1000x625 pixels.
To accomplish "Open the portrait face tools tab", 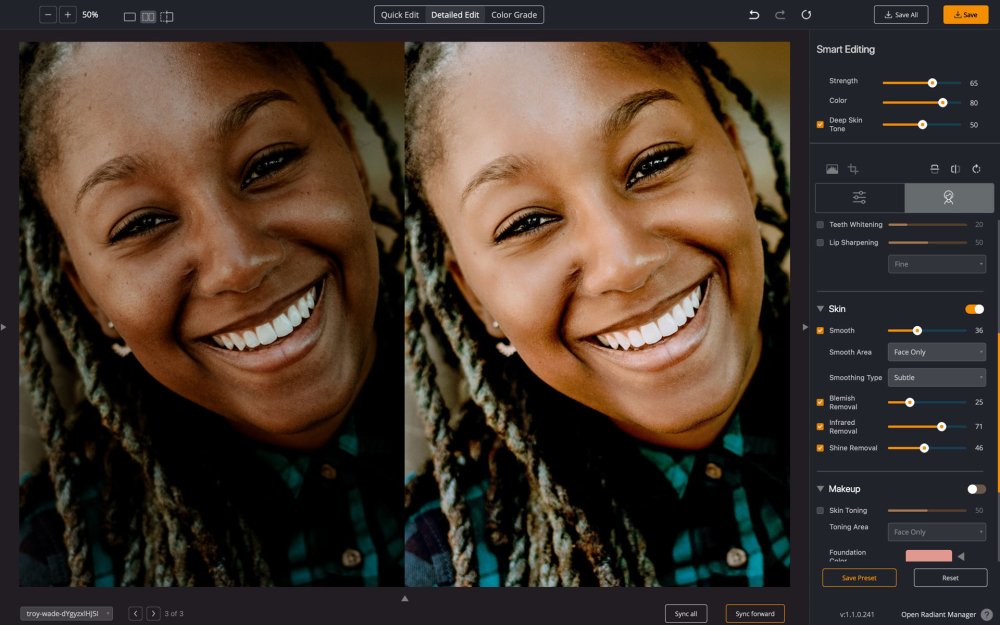I will pyautogui.click(x=948, y=198).
